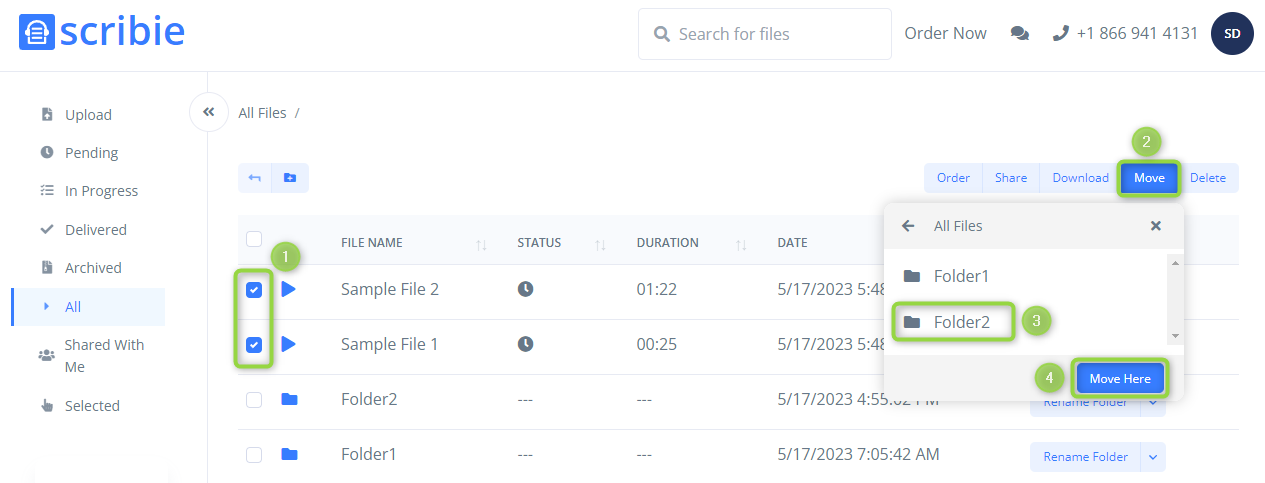Click the Folder1 folder icon in the move popup

tap(911, 276)
